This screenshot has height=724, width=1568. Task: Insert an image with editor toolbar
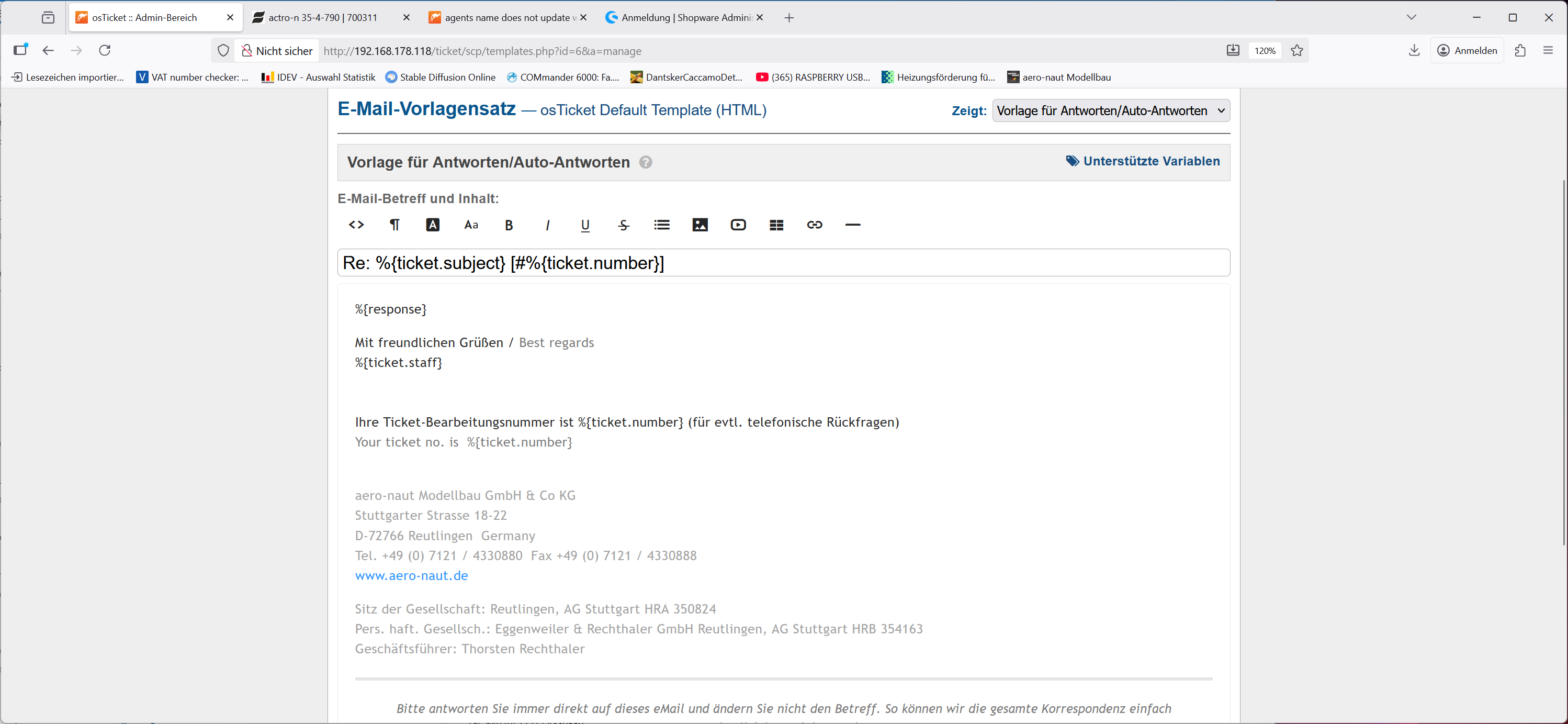(700, 225)
